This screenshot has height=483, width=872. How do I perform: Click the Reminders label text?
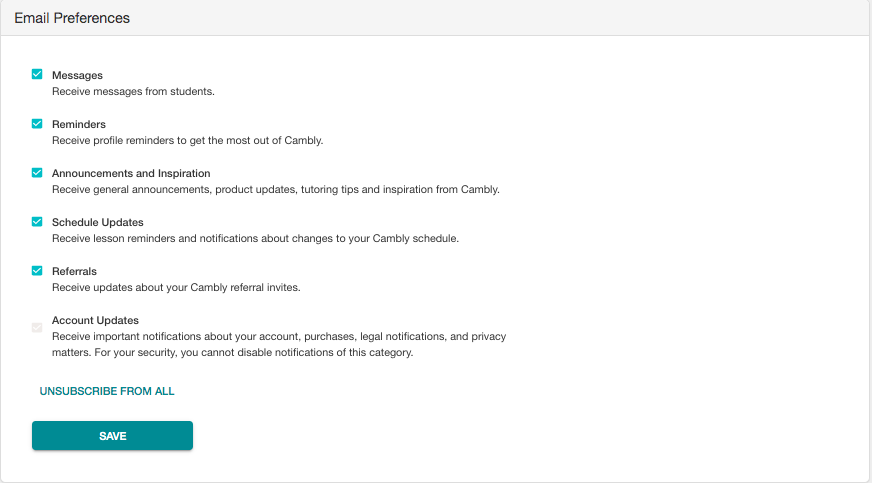79,124
